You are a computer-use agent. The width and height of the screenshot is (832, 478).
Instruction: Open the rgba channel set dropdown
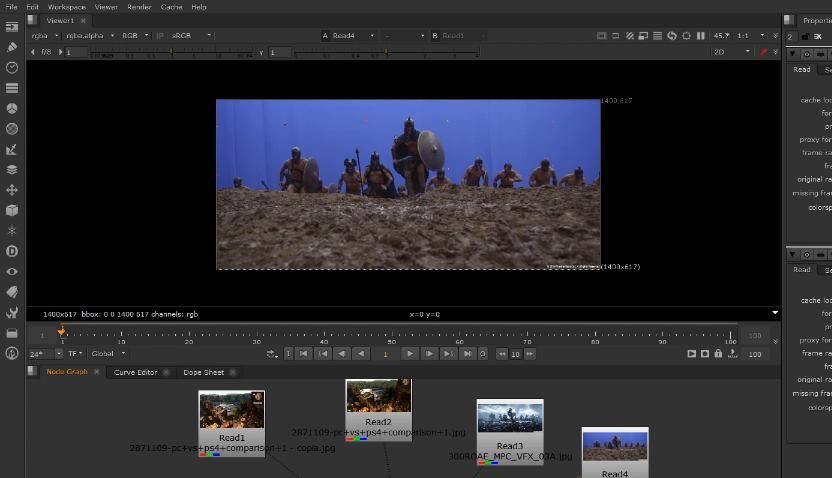point(45,36)
